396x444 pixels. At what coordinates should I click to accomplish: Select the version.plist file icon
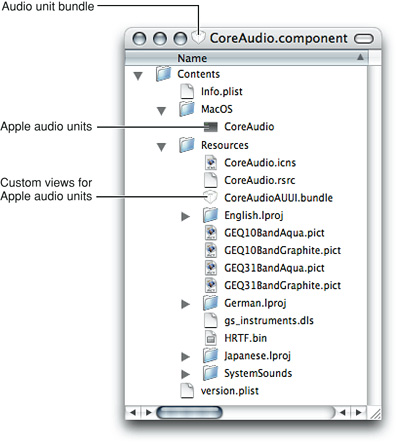pos(187,391)
